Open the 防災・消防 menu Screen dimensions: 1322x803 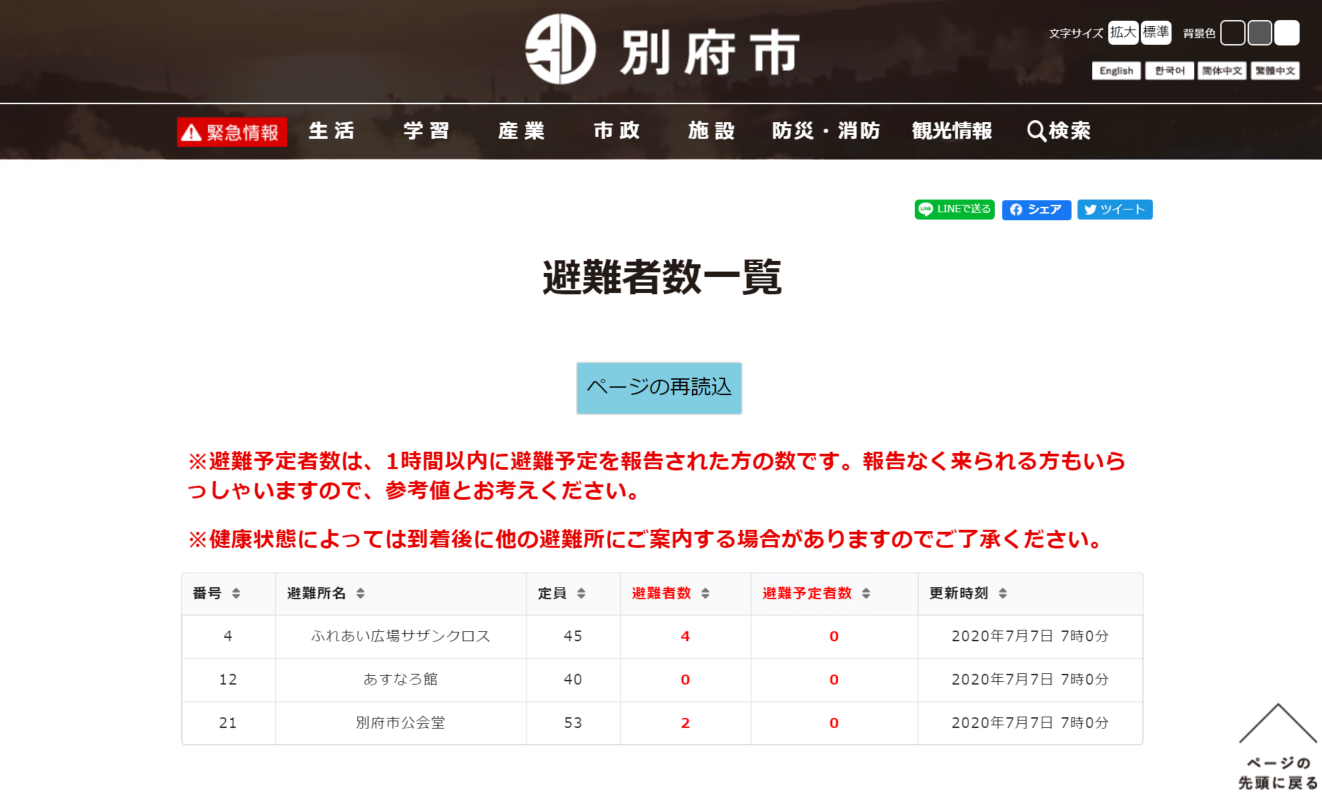click(826, 131)
